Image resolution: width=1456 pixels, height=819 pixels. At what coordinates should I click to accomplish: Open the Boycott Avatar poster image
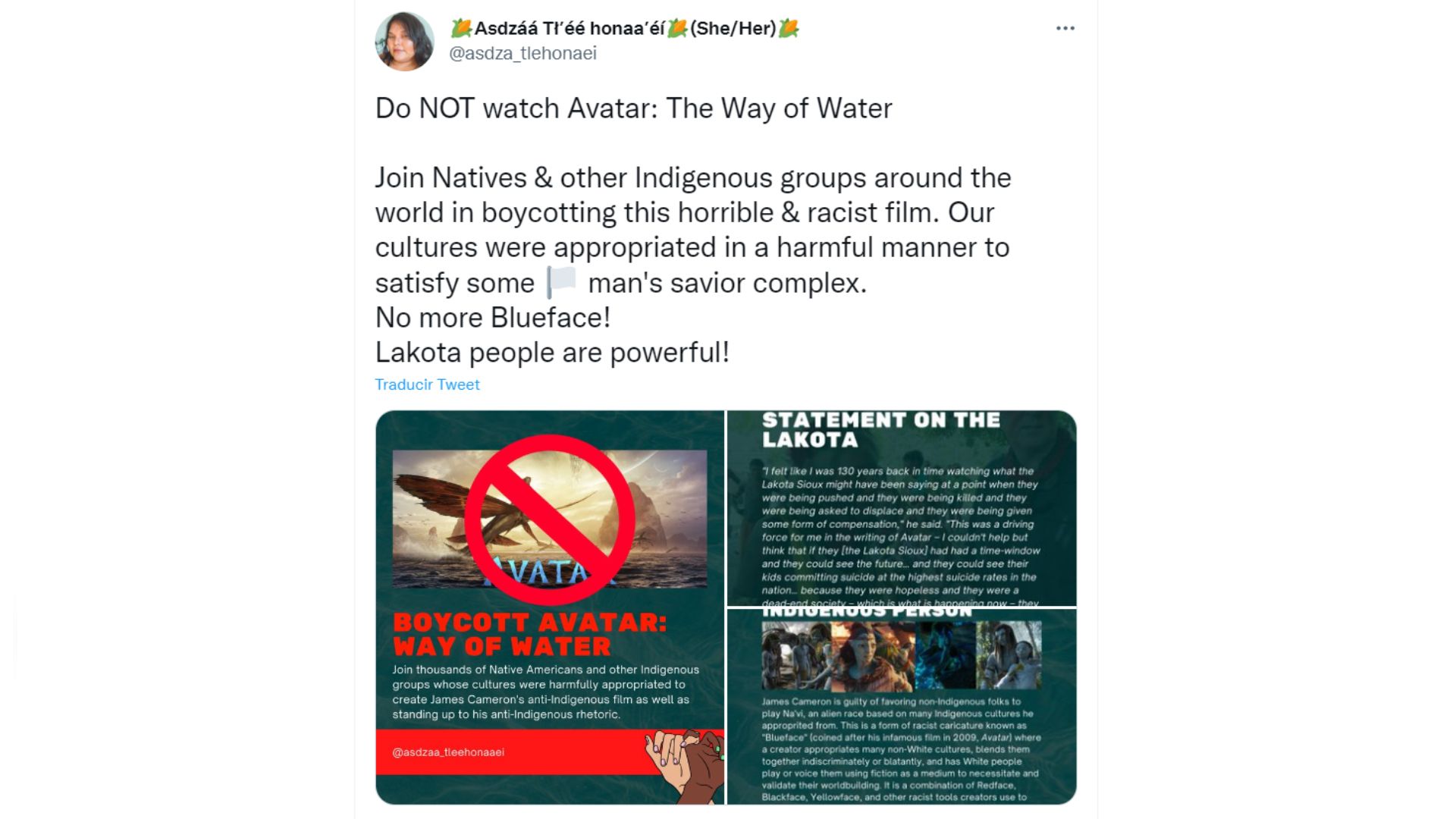click(550, 607)
